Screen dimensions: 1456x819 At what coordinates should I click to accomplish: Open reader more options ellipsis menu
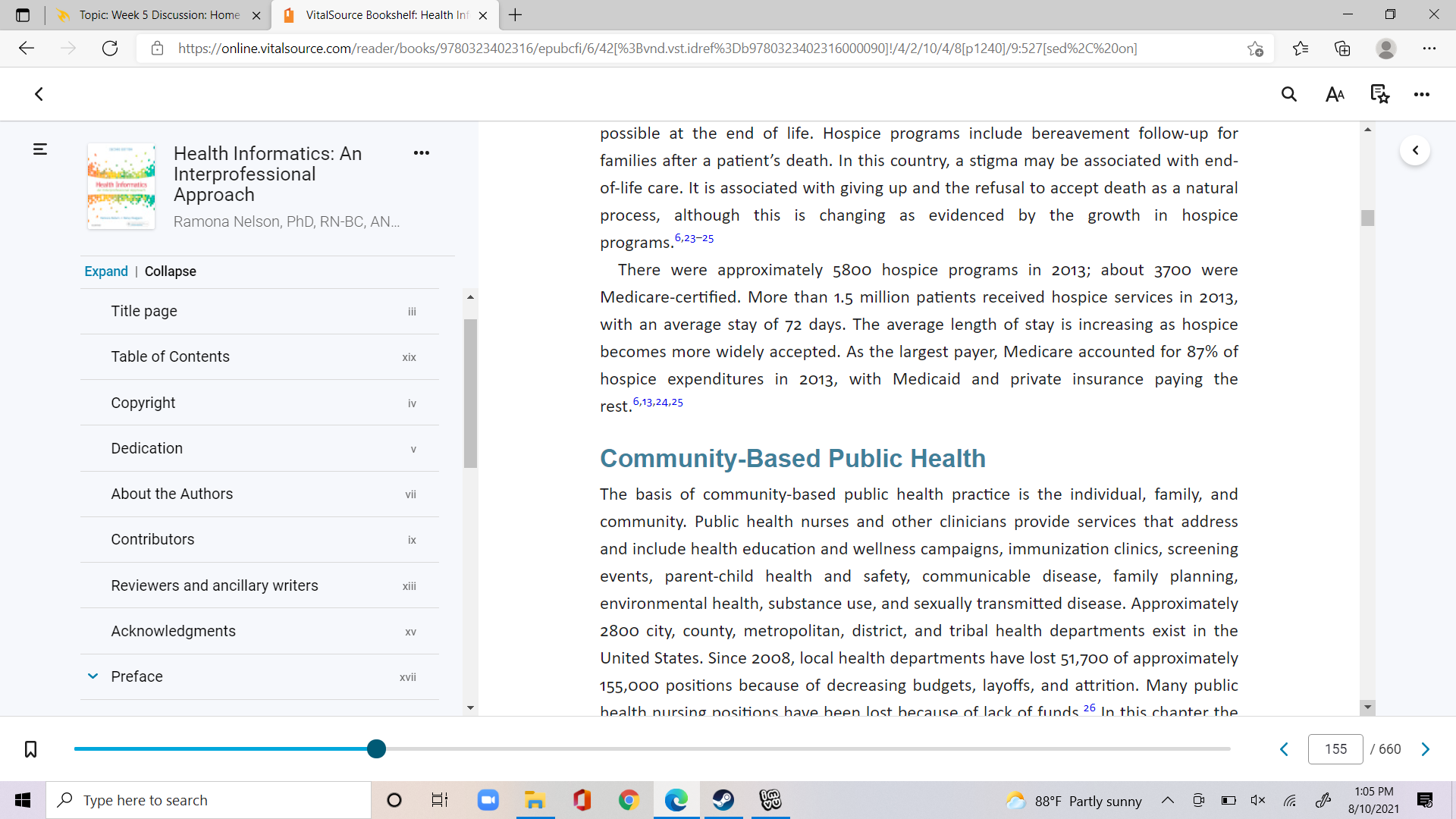(1422, 94)
